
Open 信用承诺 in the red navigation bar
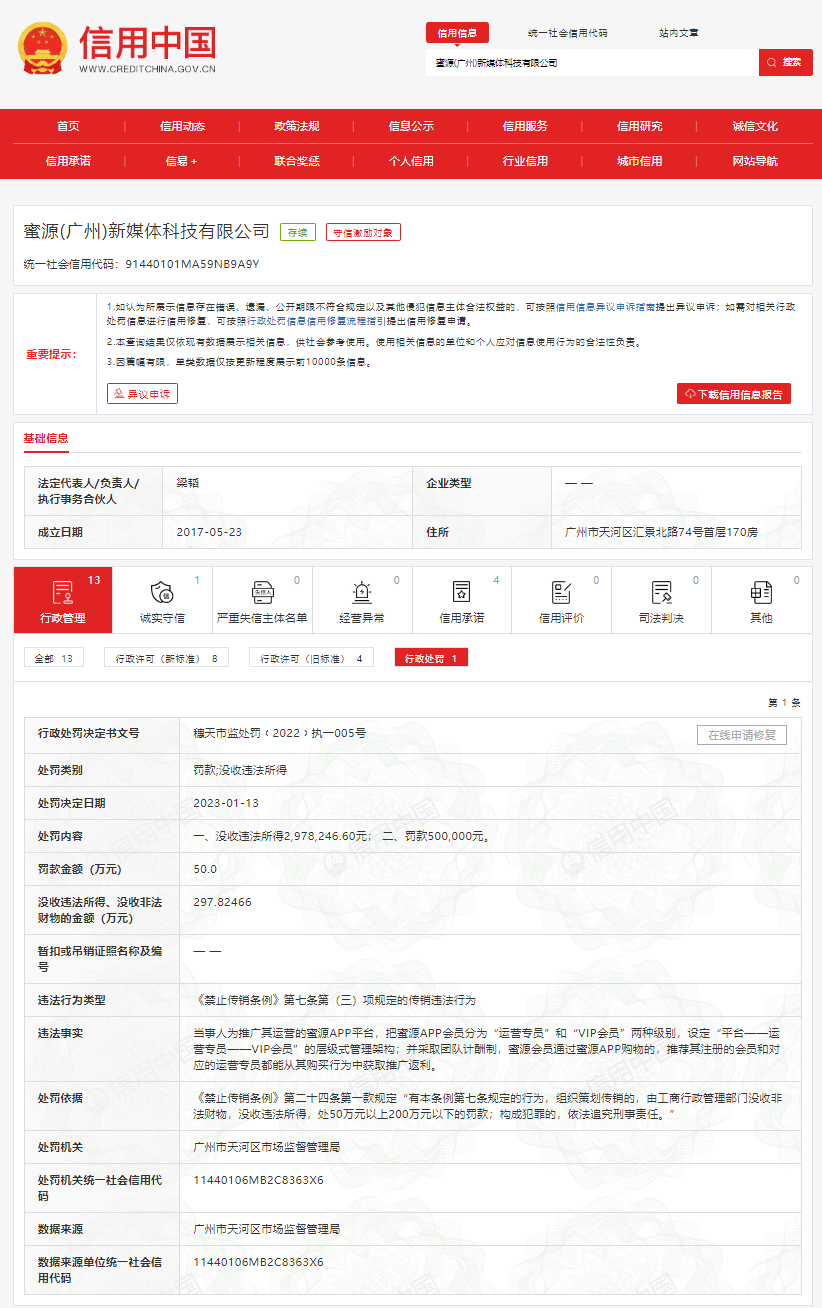point(68,160)
